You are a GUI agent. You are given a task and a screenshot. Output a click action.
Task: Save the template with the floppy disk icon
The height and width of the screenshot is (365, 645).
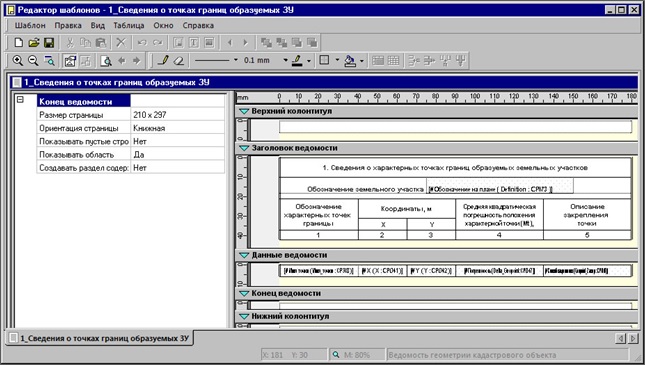point(49,42)
